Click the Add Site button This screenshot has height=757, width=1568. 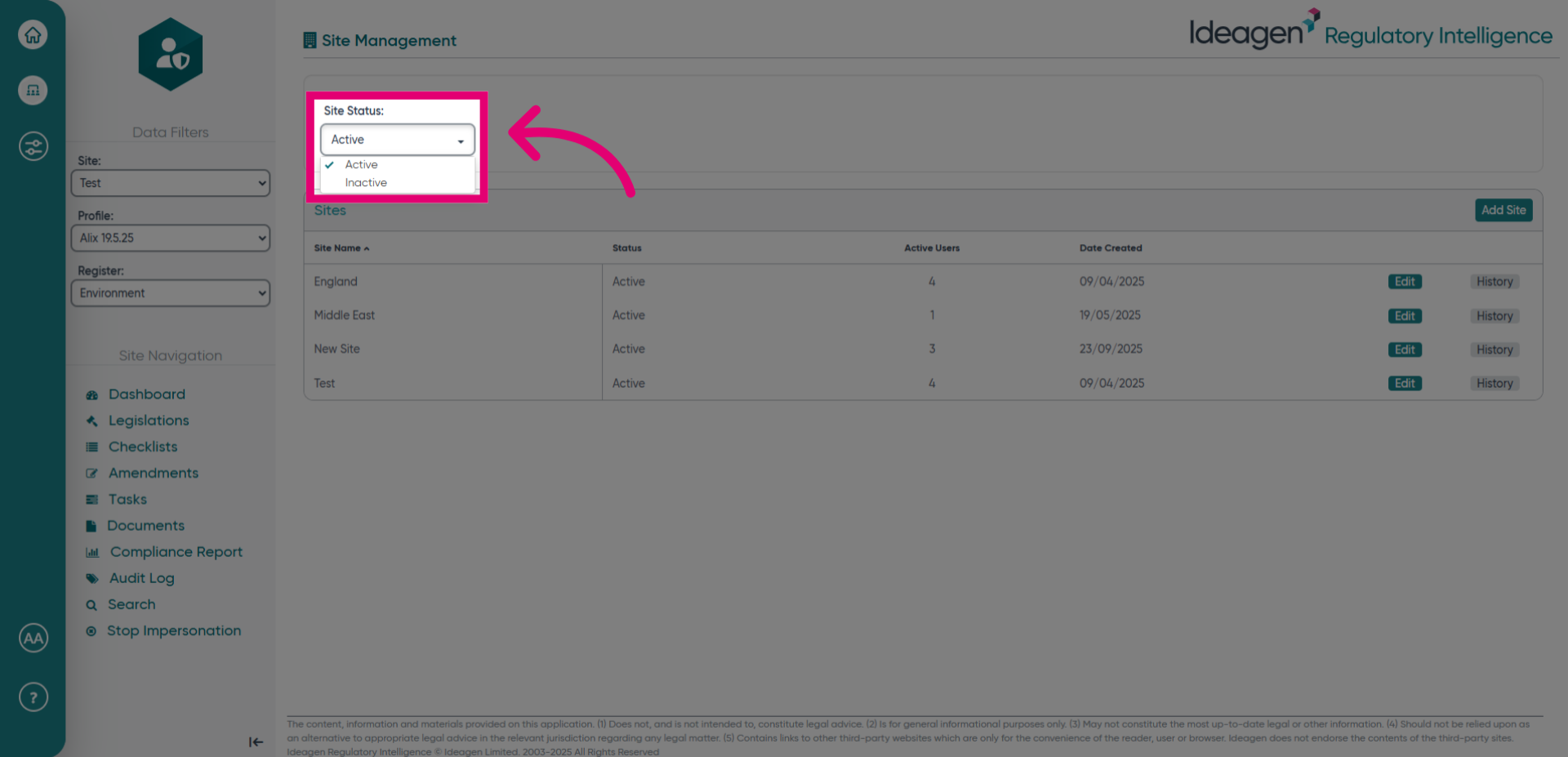1503,210
